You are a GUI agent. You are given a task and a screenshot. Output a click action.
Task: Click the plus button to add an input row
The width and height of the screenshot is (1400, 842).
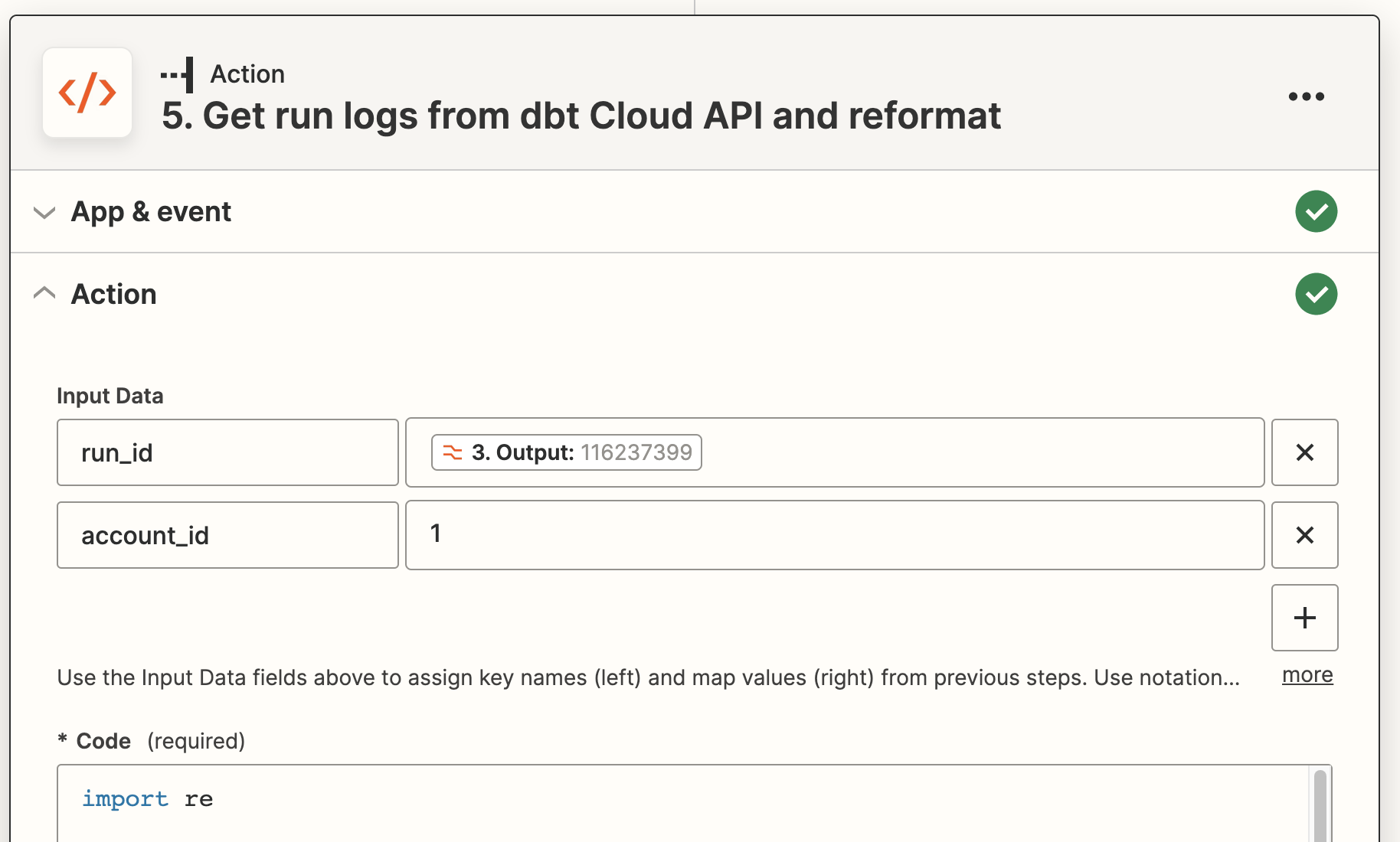1304,618
